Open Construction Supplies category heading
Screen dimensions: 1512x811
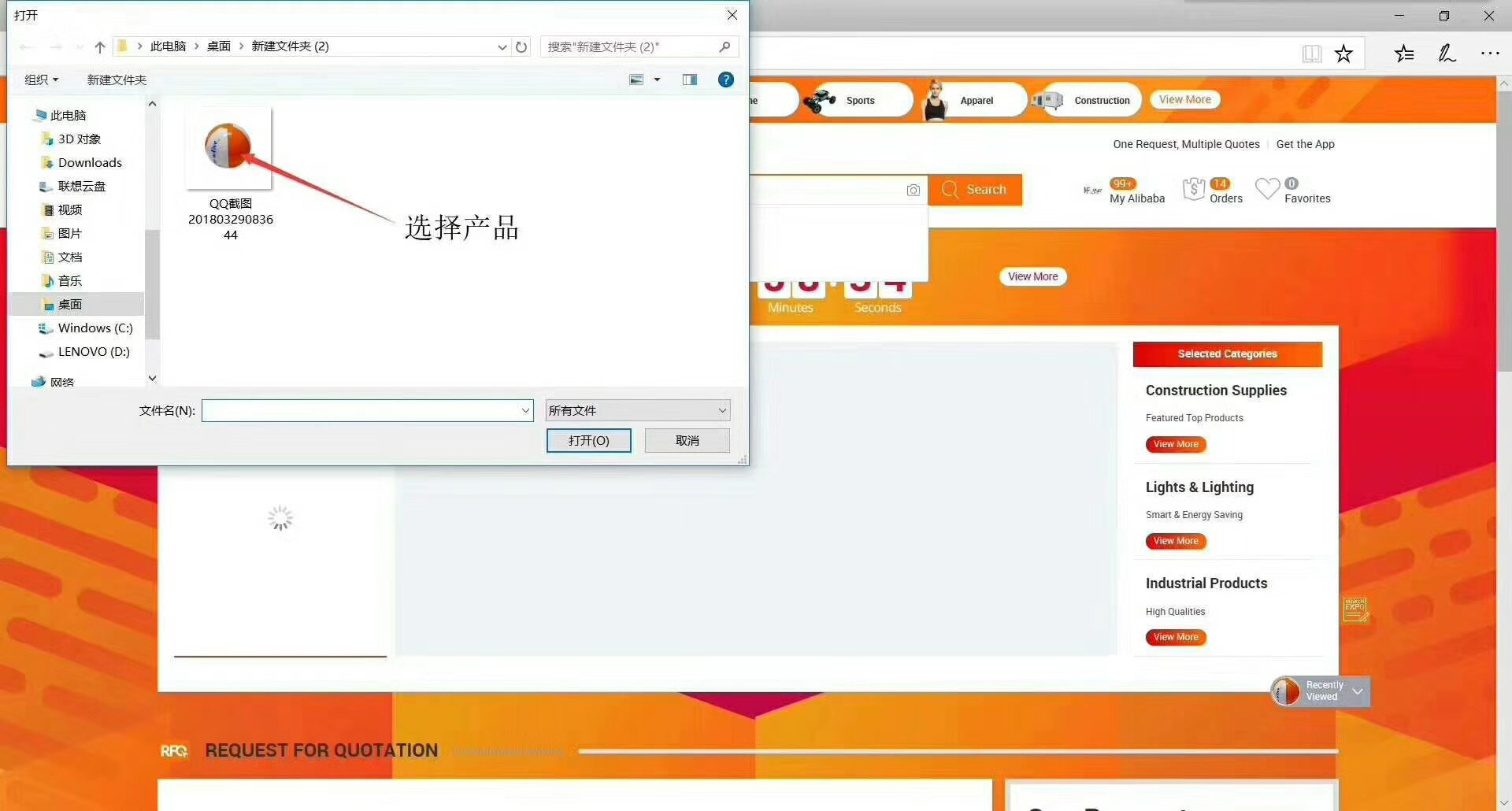point(1216,391)
